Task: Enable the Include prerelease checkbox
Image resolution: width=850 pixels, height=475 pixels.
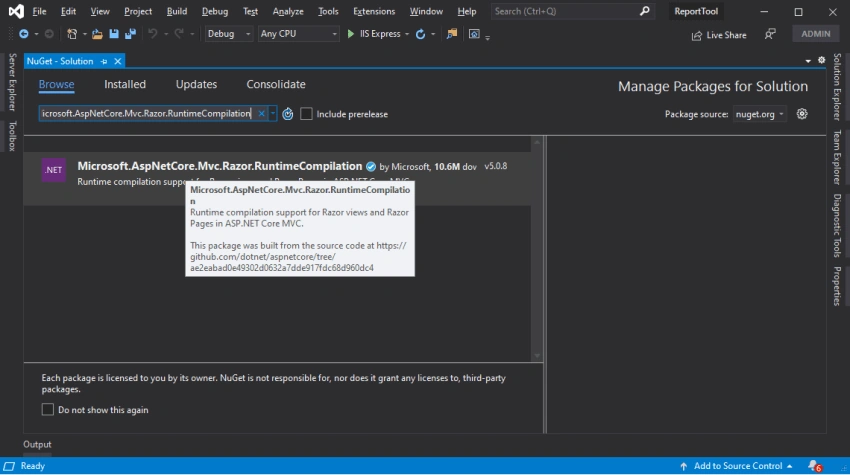Action: point(306,114)
